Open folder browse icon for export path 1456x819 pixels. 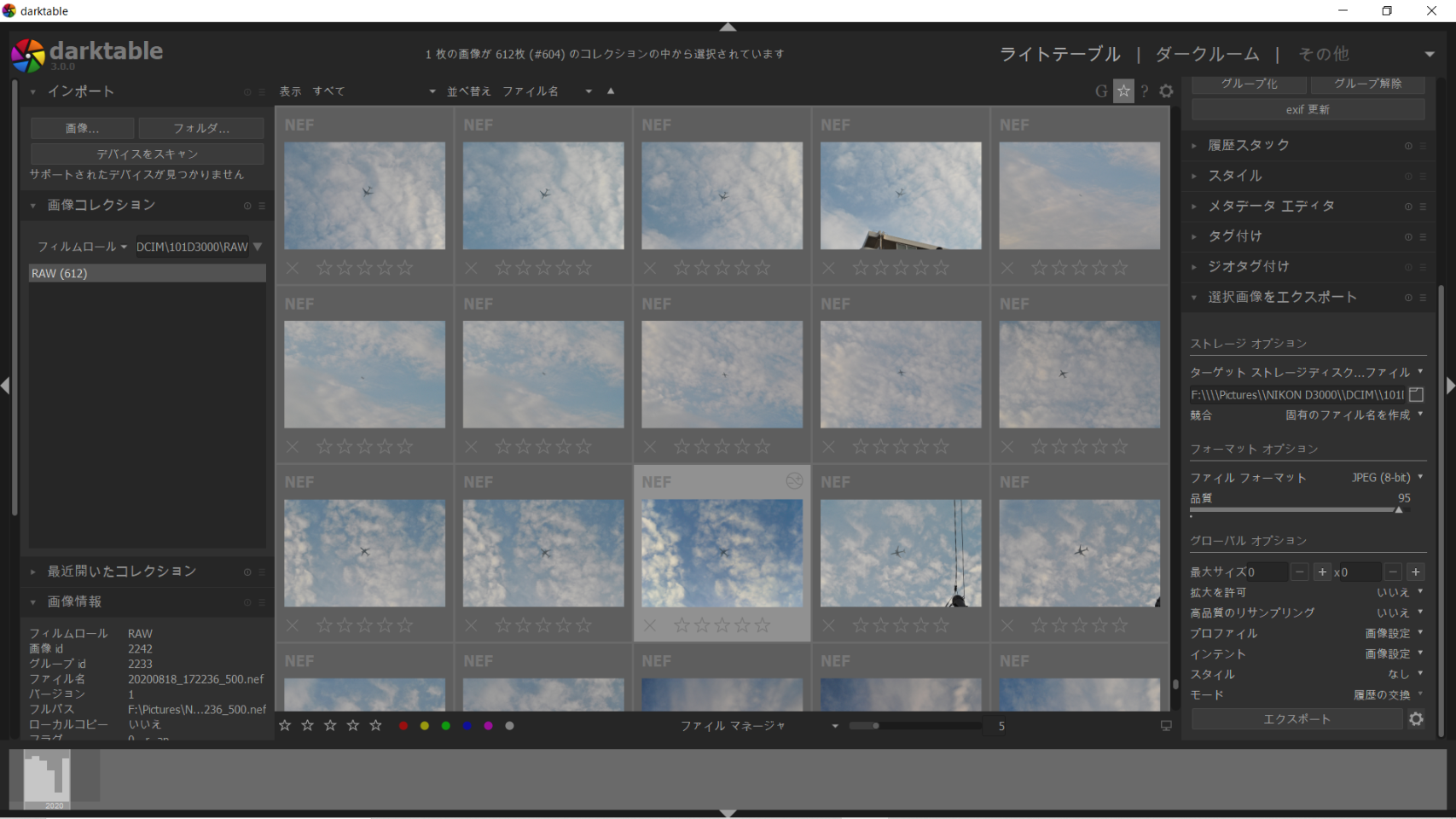(1416, 395)
